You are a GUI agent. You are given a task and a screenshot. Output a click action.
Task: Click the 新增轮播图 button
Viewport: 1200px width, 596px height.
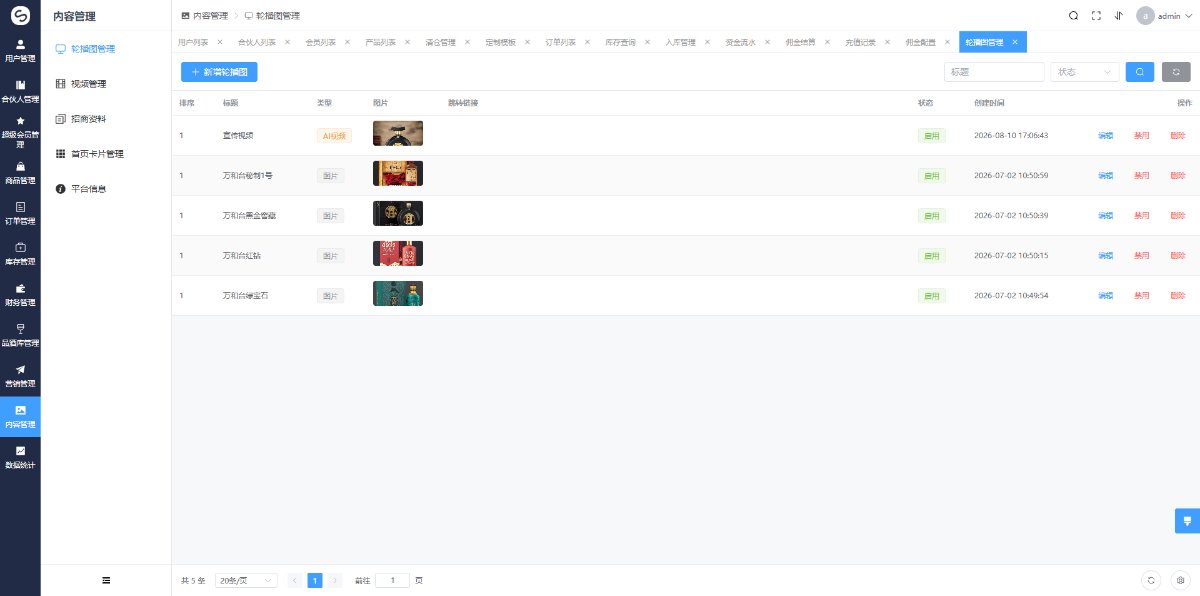[x=219, y=72]
